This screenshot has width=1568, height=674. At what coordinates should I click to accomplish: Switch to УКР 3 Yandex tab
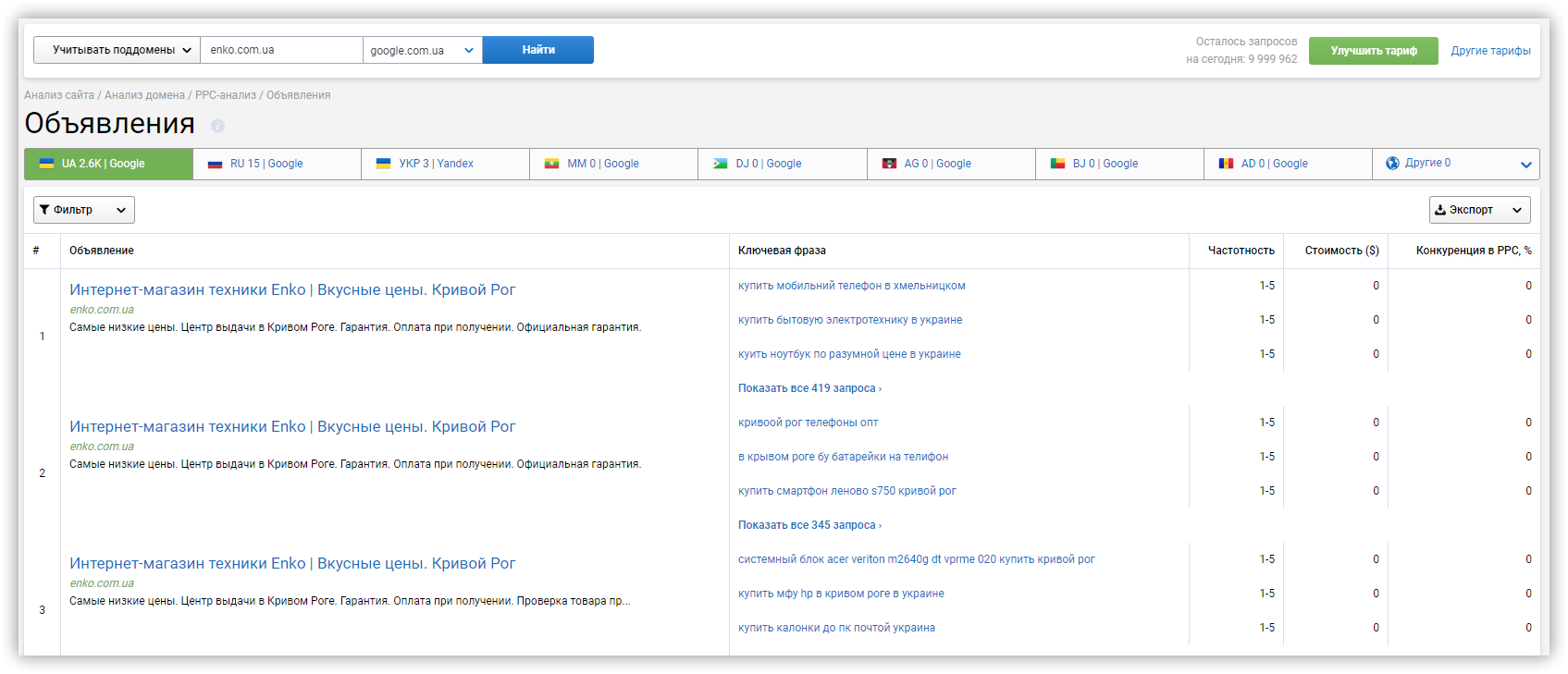coord(445,164)
